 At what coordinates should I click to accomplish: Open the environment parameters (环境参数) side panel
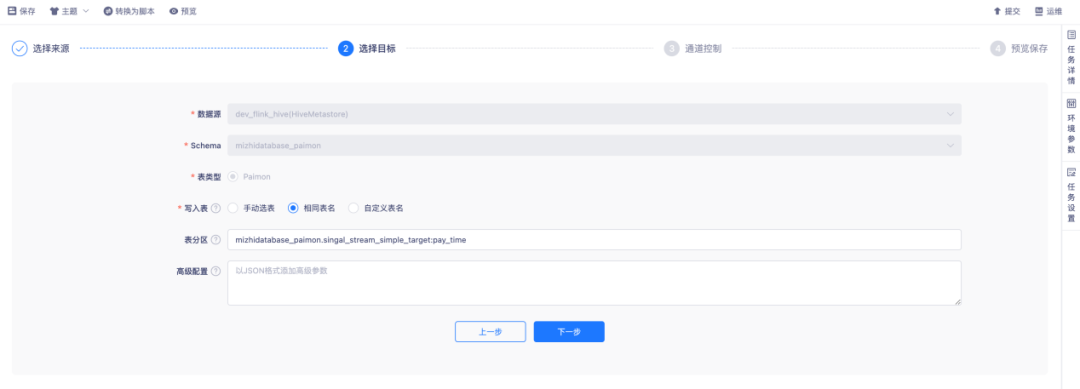[x=1071, y=126]
